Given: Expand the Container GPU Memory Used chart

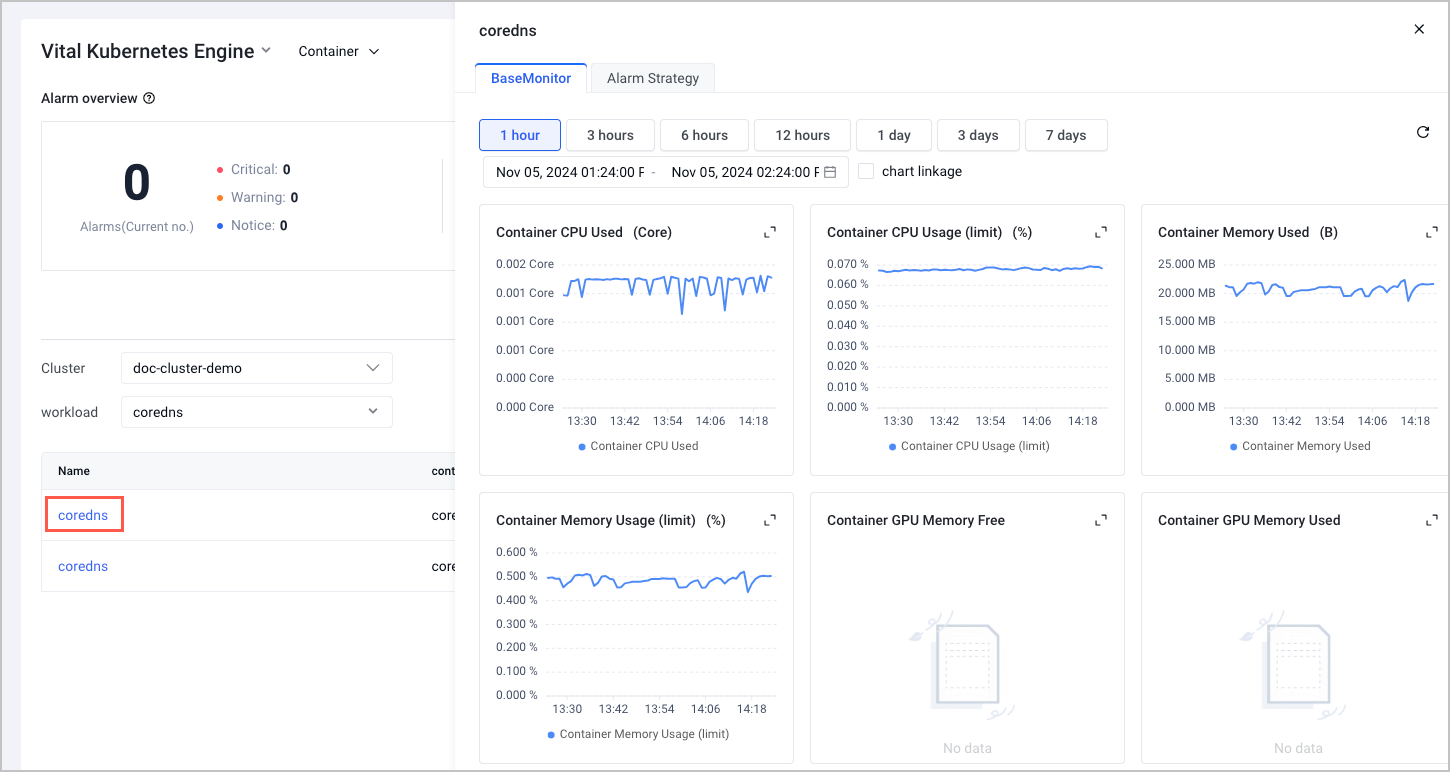Looking at the screenshot, I should 1432,520.
